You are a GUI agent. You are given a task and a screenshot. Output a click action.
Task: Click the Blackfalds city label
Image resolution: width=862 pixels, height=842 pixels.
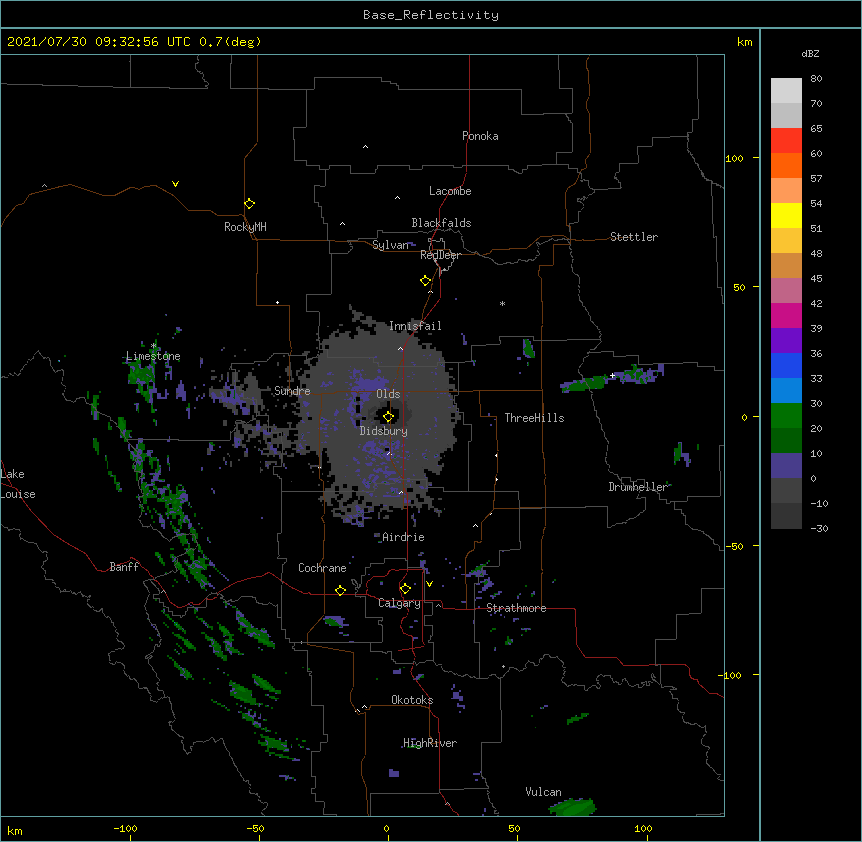441,223
